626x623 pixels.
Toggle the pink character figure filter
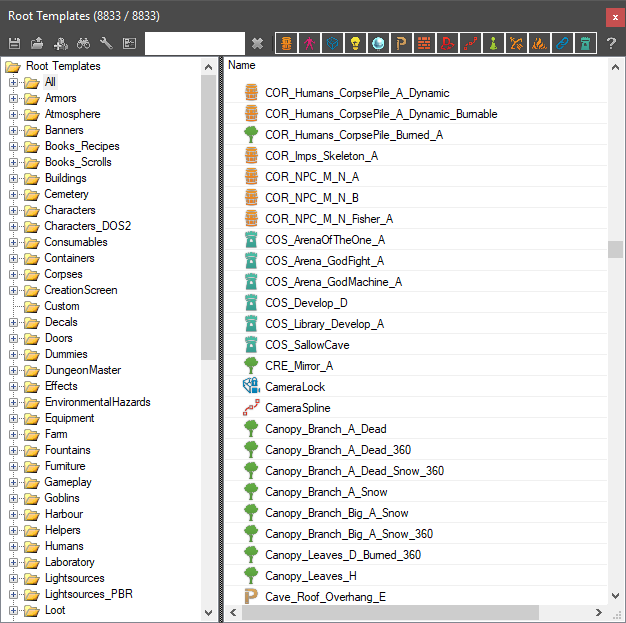309,43
